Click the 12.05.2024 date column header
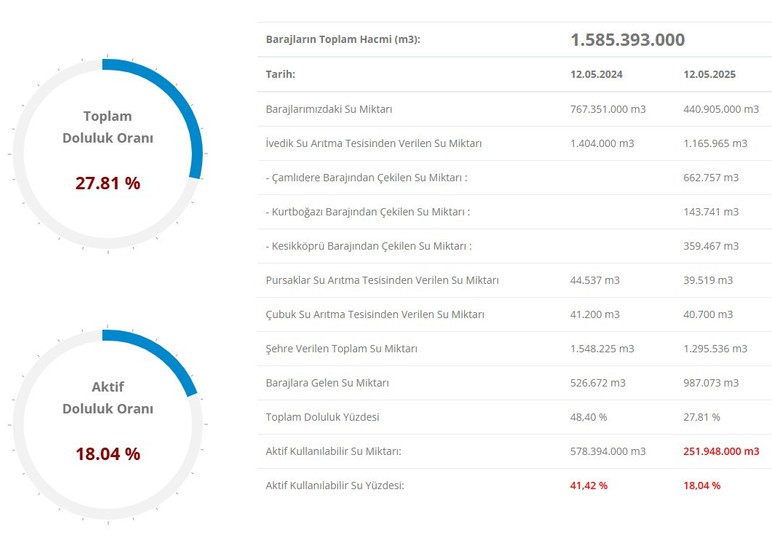This screenshot has height=535, width=772. (x=596, y=74)
